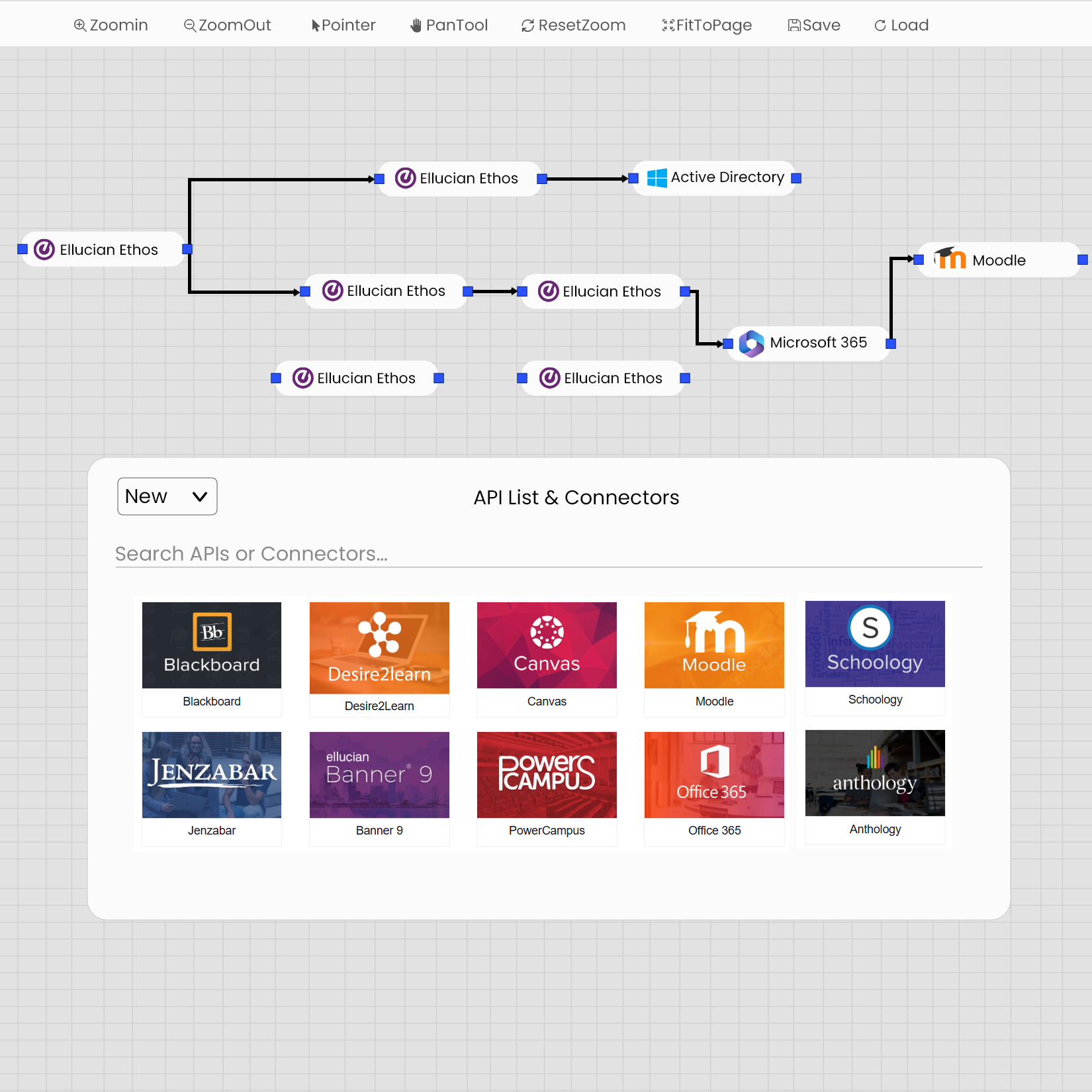Select the leftmost Ellucian Ethos node
This screenshot has width=1092, height=1092.
pyautogui.click(x=104, y=250)
